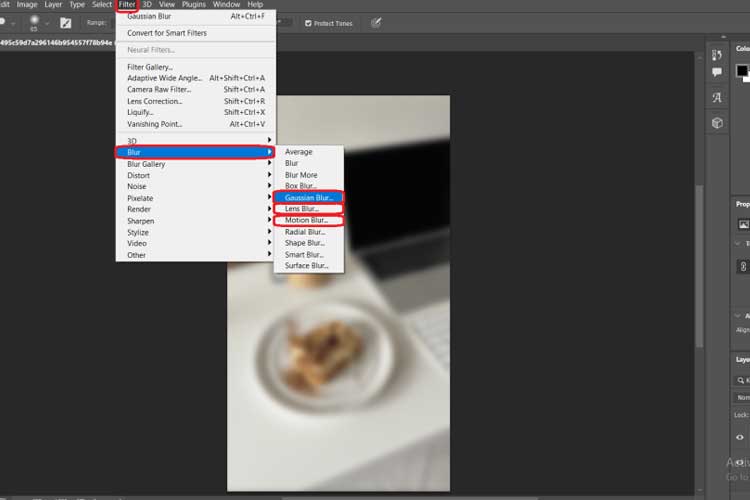Open Filter Gallery from the Filter menu
This screenshot has height=500, width=750.
coord(196,67)
